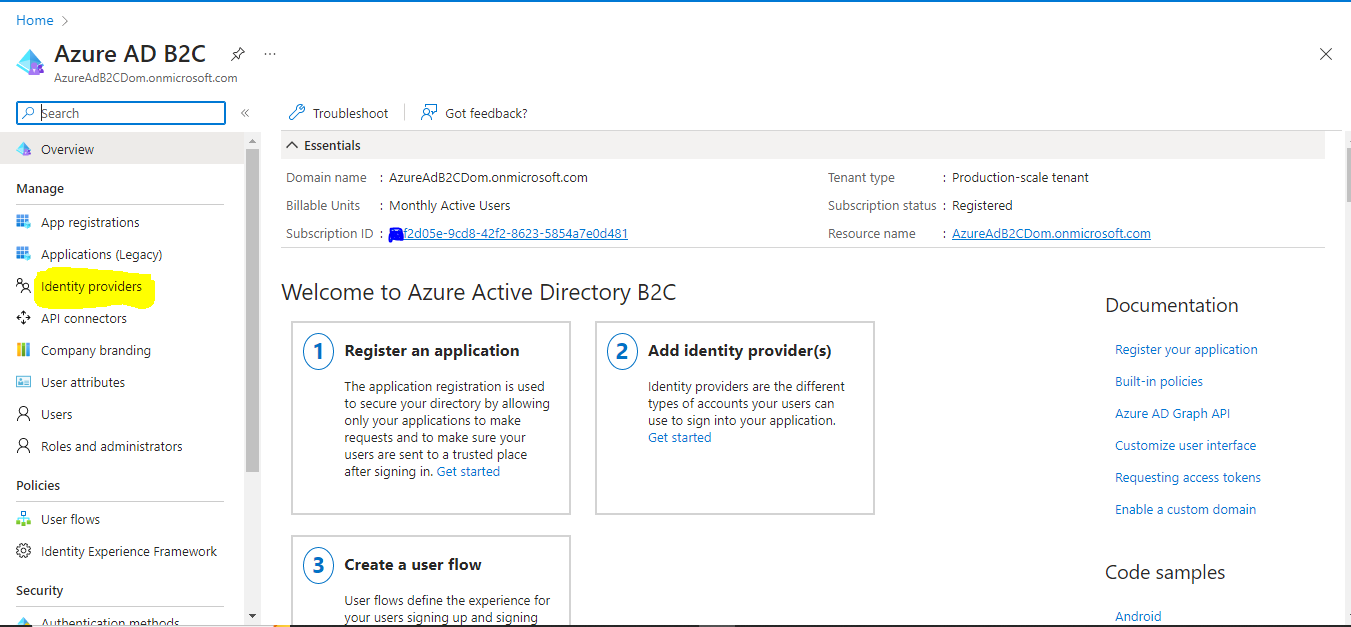
Task: Click the Company branding bars icon
Action: click(x=24, y=350)
